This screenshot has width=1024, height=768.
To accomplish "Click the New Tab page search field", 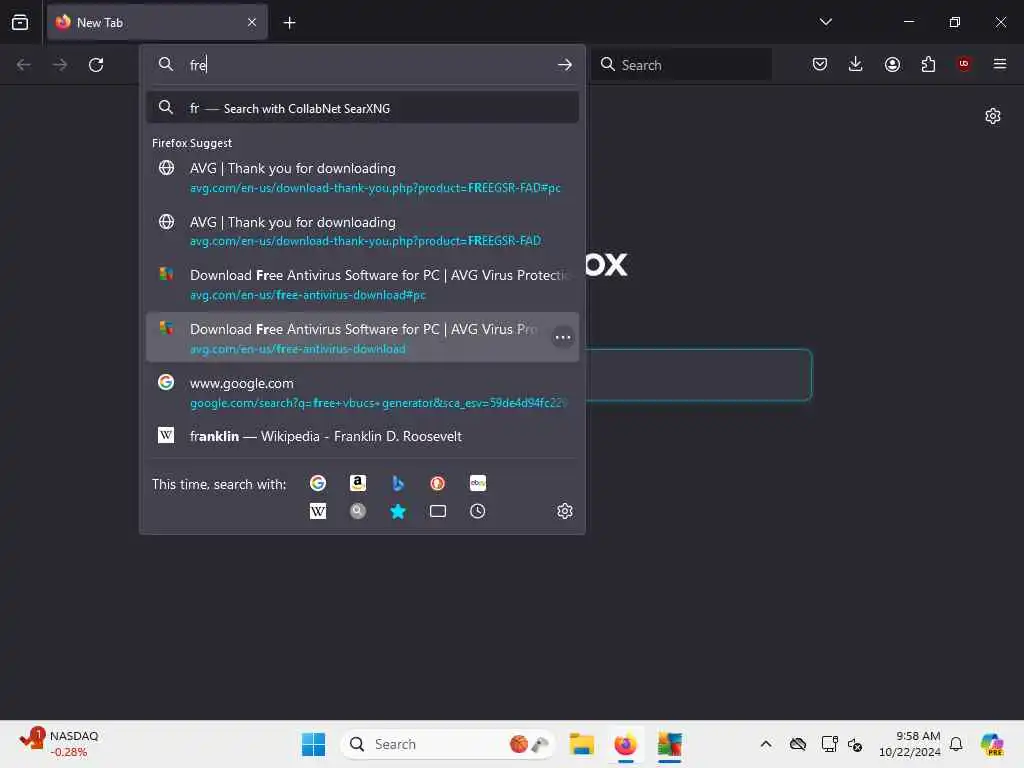I will click(x=697, y=375).
